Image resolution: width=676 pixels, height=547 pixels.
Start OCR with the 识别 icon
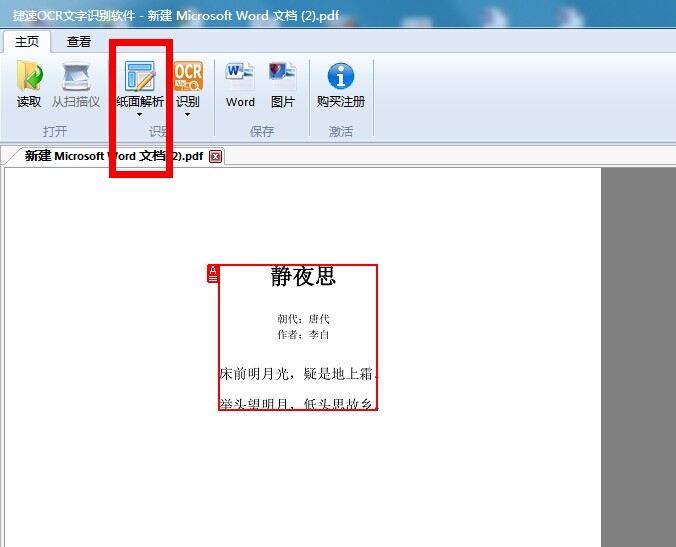[188, 83]
